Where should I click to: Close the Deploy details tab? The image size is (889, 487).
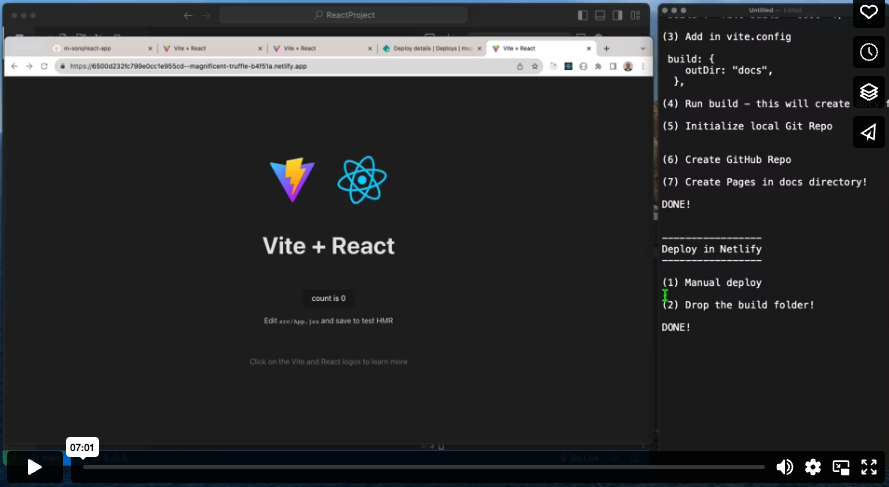coord(479,49)
